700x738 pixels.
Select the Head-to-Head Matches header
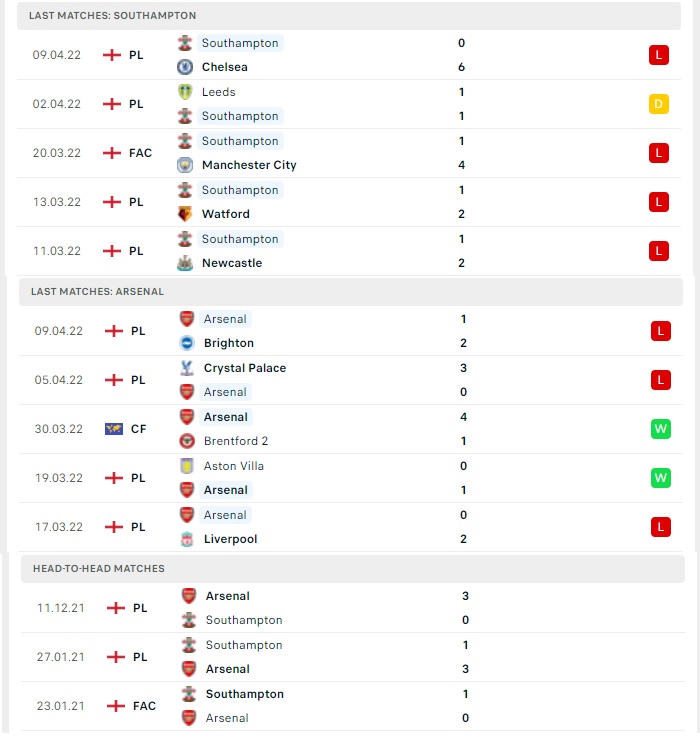click(353, 569)
